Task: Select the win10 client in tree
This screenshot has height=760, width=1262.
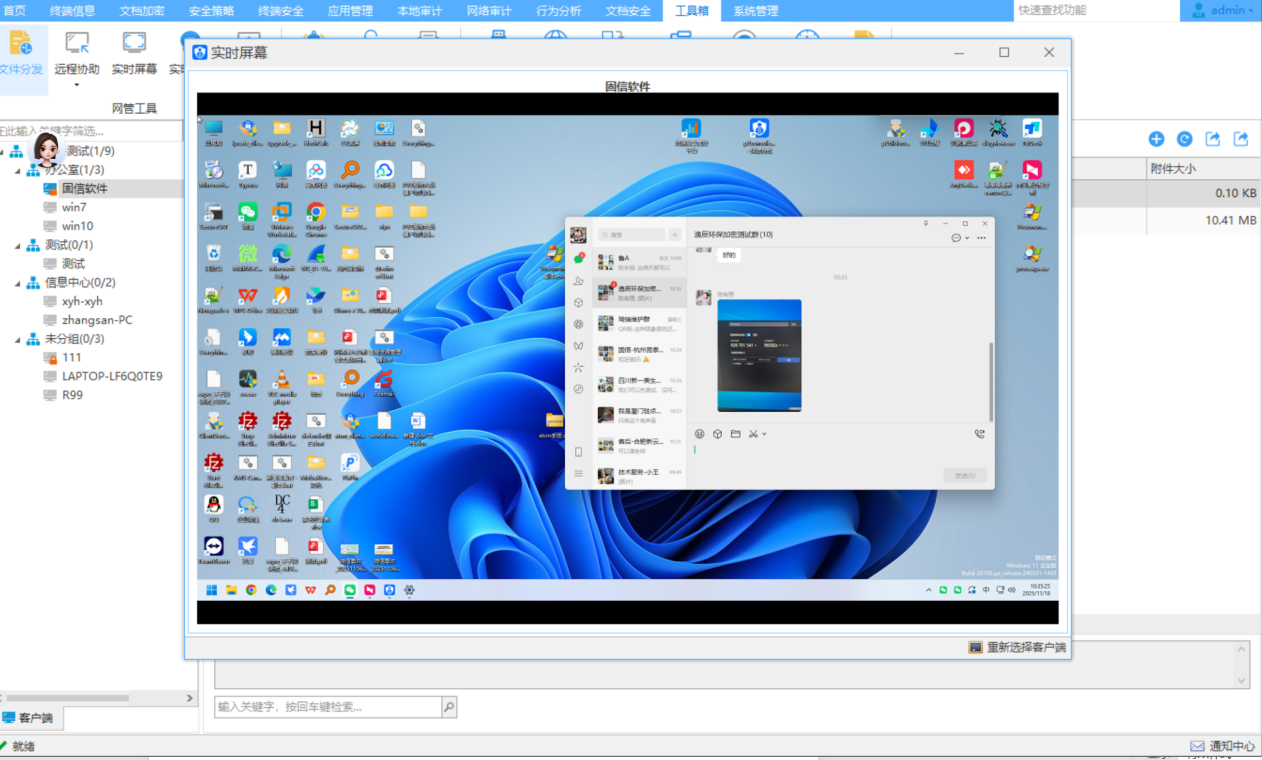Action: point(76,226)
